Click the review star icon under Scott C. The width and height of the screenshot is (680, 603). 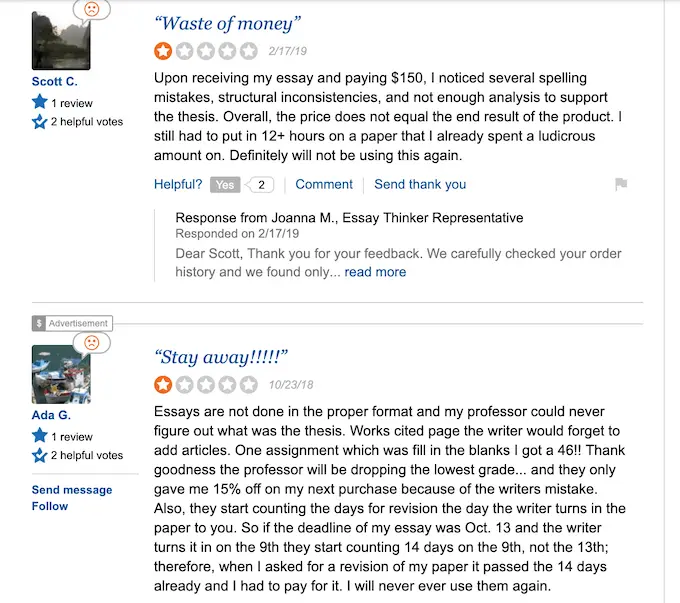(40, 102)
